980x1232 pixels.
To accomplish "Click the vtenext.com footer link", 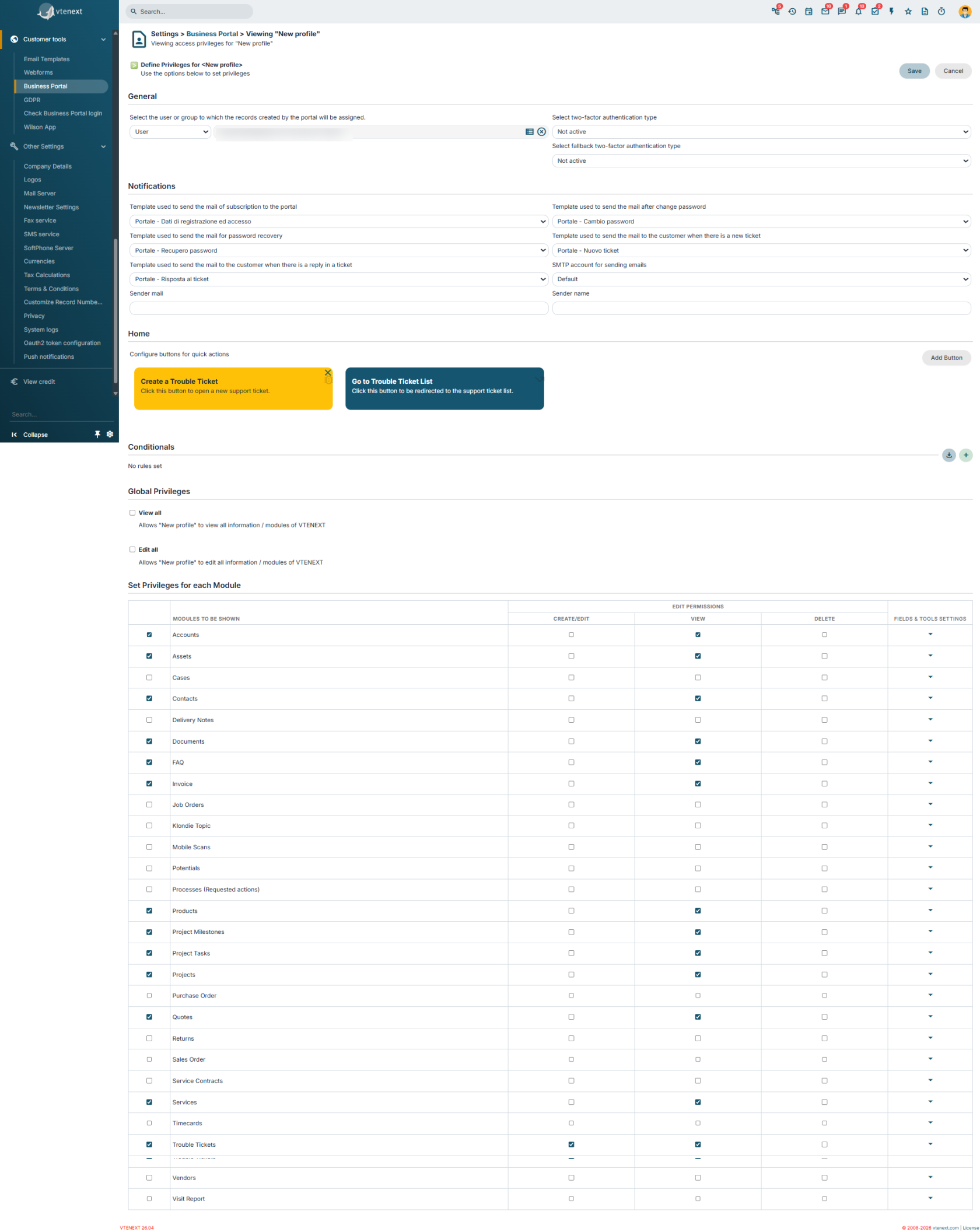I will coord(946,1228).
